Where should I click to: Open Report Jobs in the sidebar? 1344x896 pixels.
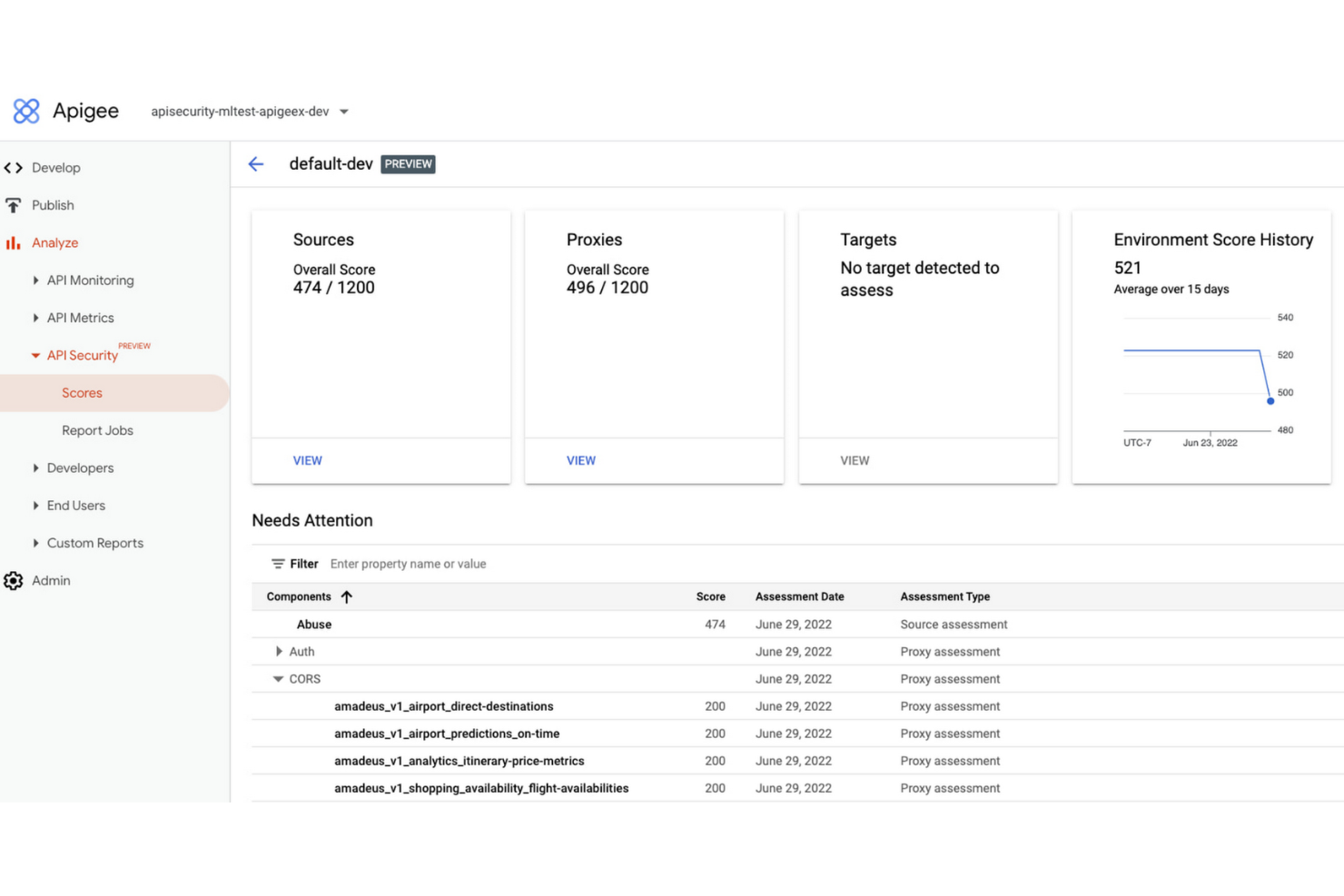tap(97, 430)
